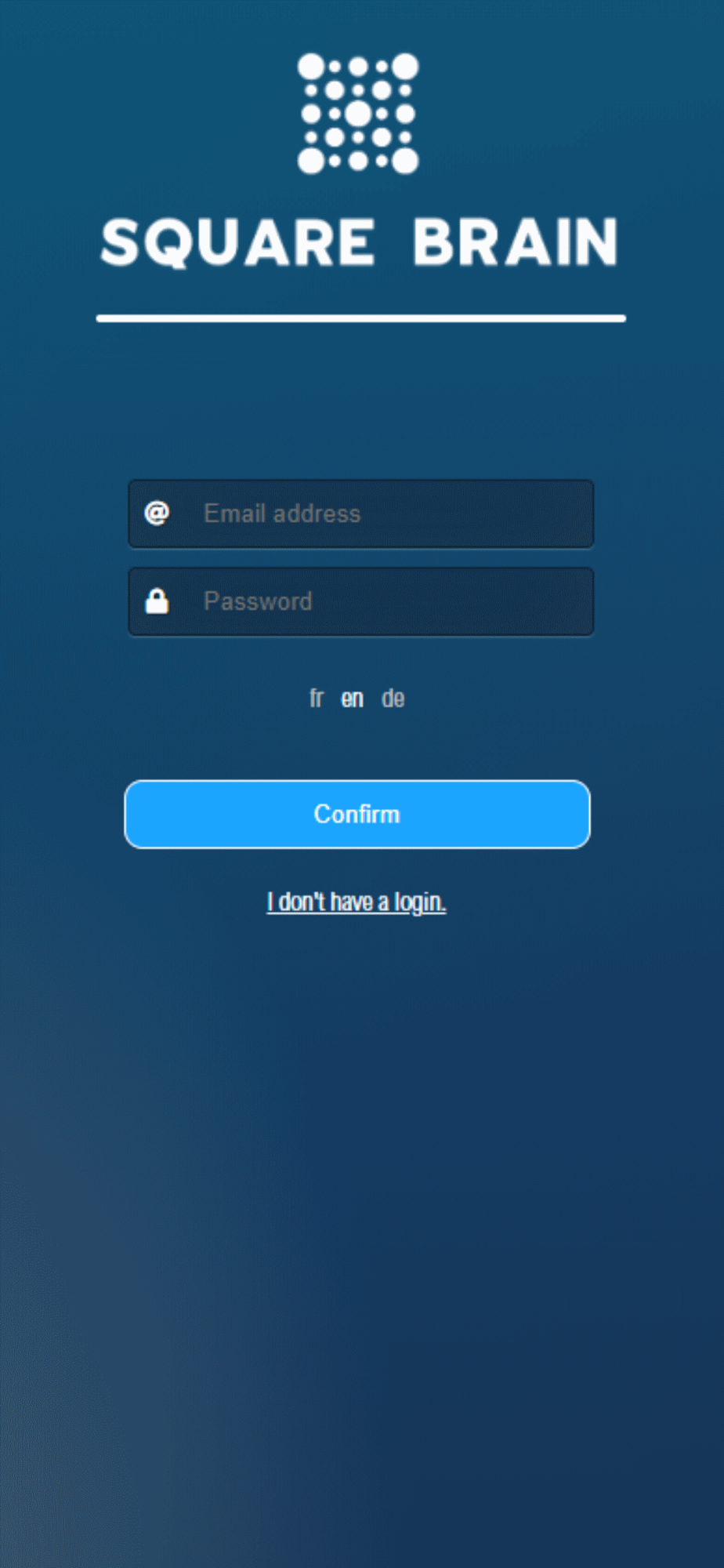Focus the Email address input field
The image size is (724, 1568).
[x=361, y=514]
